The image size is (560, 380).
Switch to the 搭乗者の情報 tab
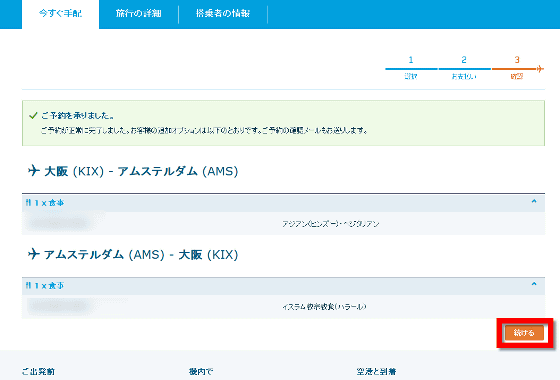[x=223, y=14]
